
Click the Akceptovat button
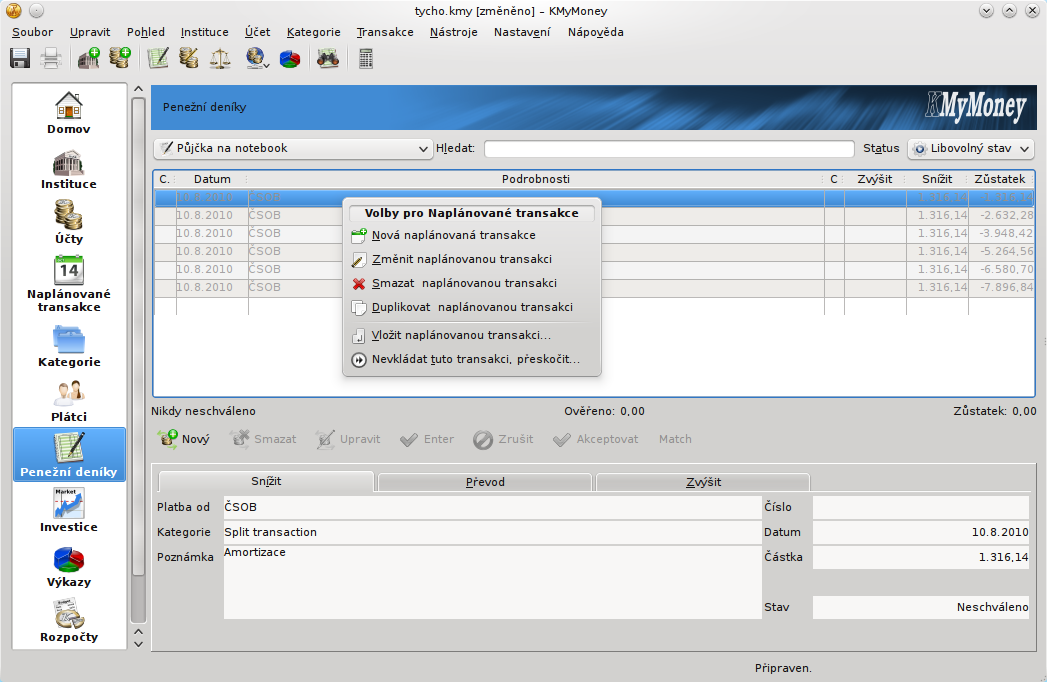tap(596, 439)
